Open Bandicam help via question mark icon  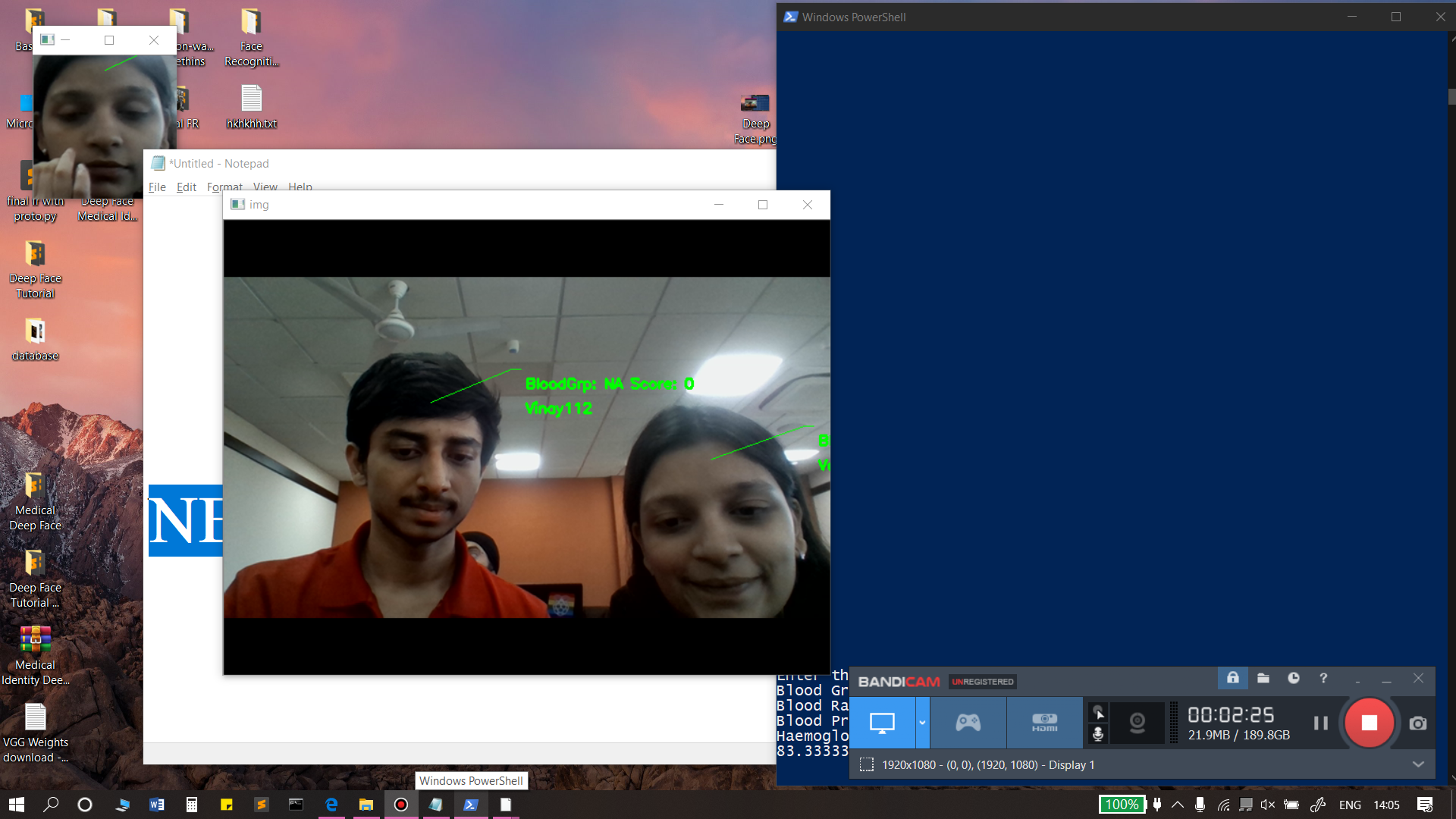1323,679
